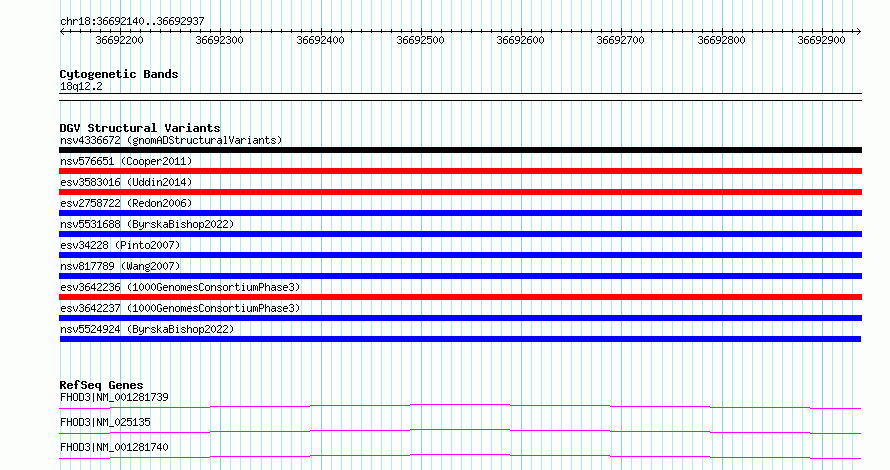Select the esv3642237 (1000GenomesConsortiumPhase3) label
This screenshot has width=890, height=470.
click(180, 308)
